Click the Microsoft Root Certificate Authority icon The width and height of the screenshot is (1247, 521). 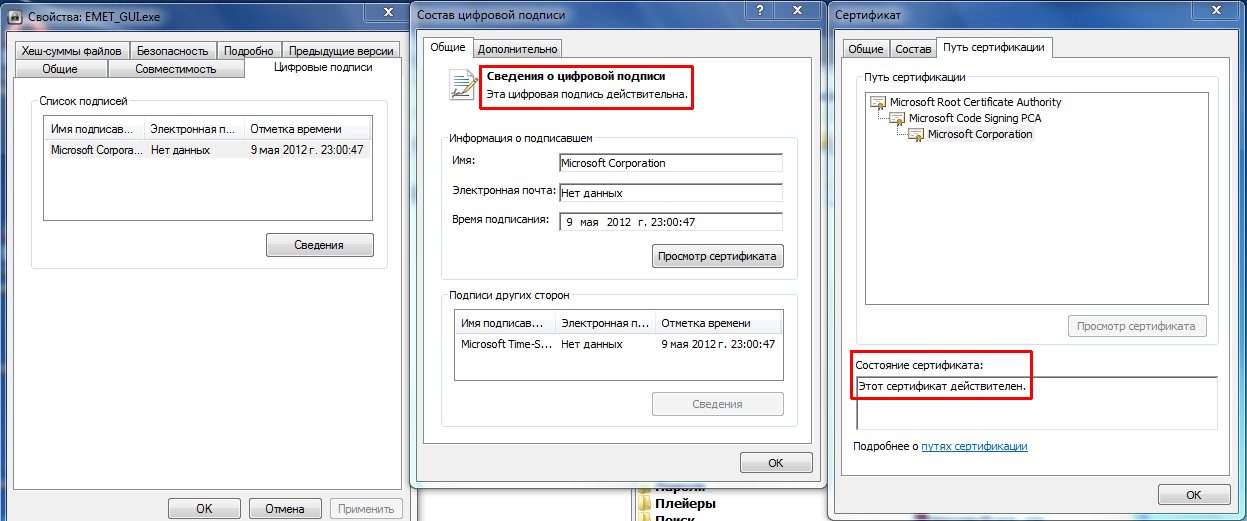click(x=878, y=102)
